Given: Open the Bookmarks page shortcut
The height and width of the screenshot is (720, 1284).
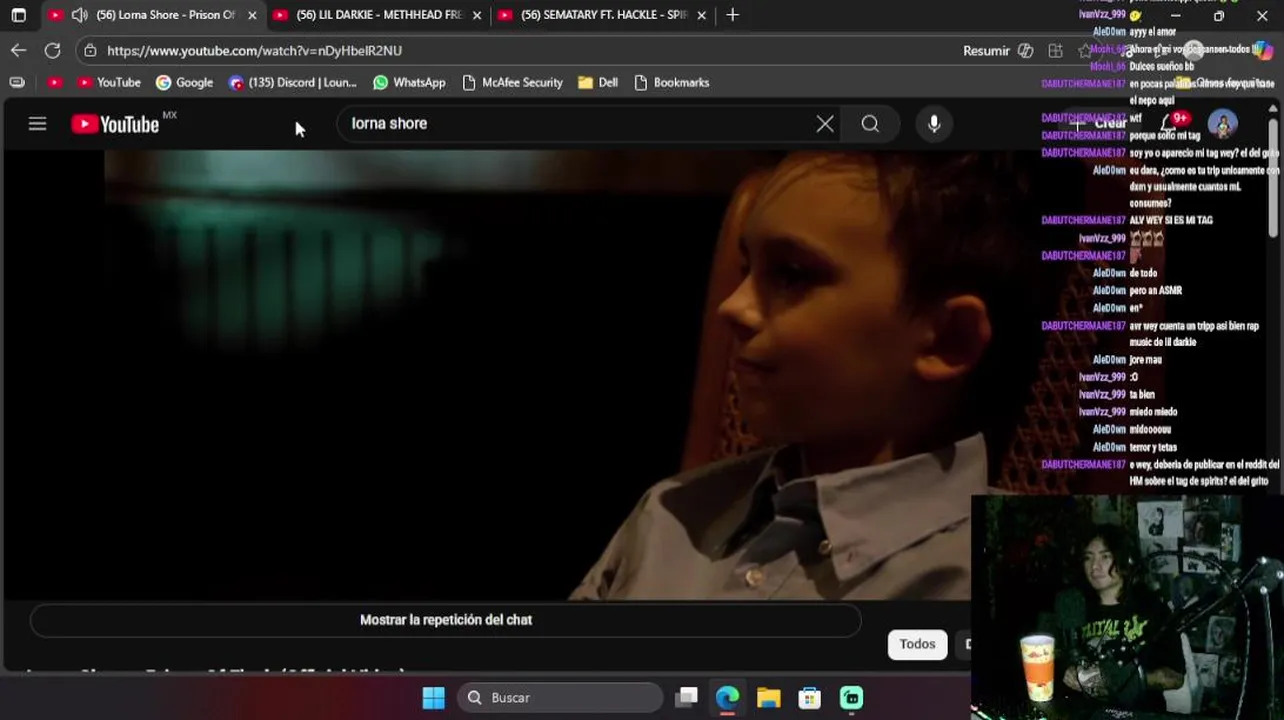Looking at the screenshot, I should pos(671,83).
